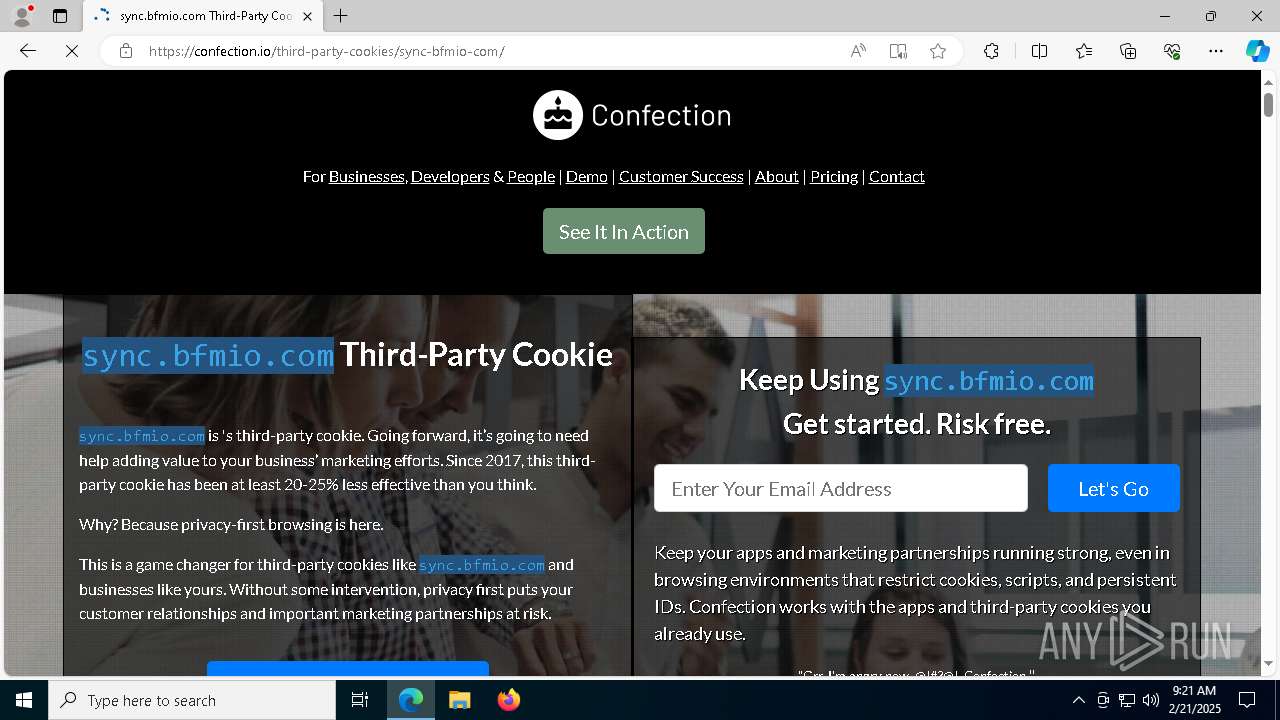Open About navigation link

[777, 176]
